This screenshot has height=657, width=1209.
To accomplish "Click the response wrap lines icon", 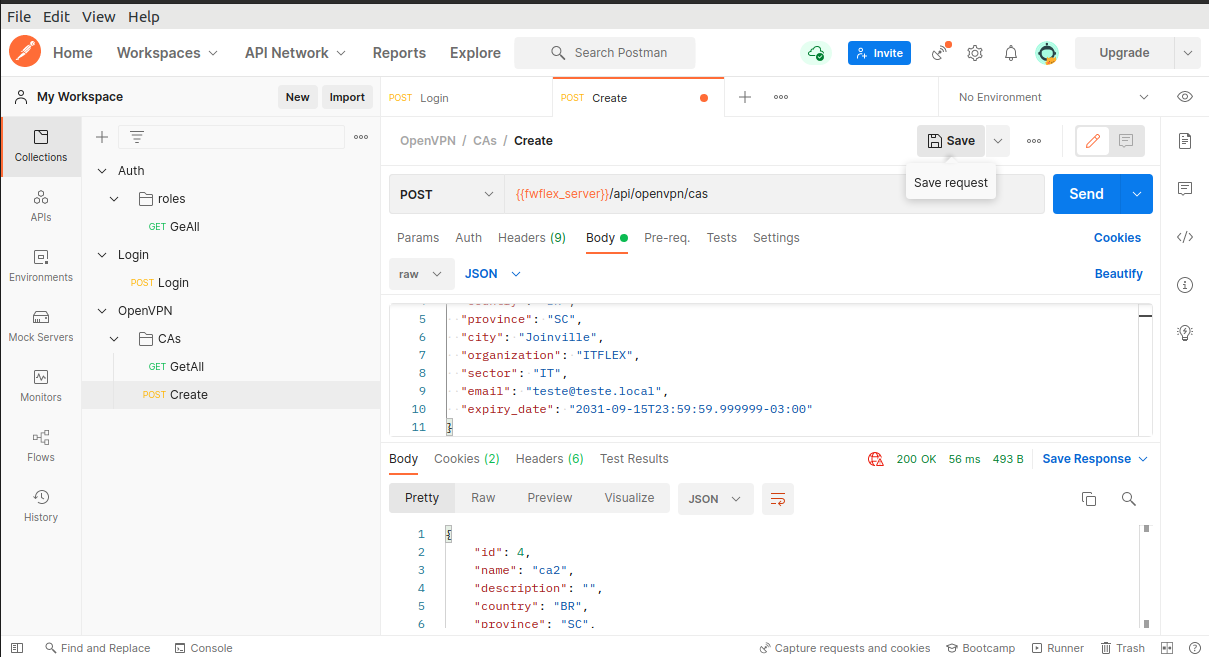I will 777,499.
